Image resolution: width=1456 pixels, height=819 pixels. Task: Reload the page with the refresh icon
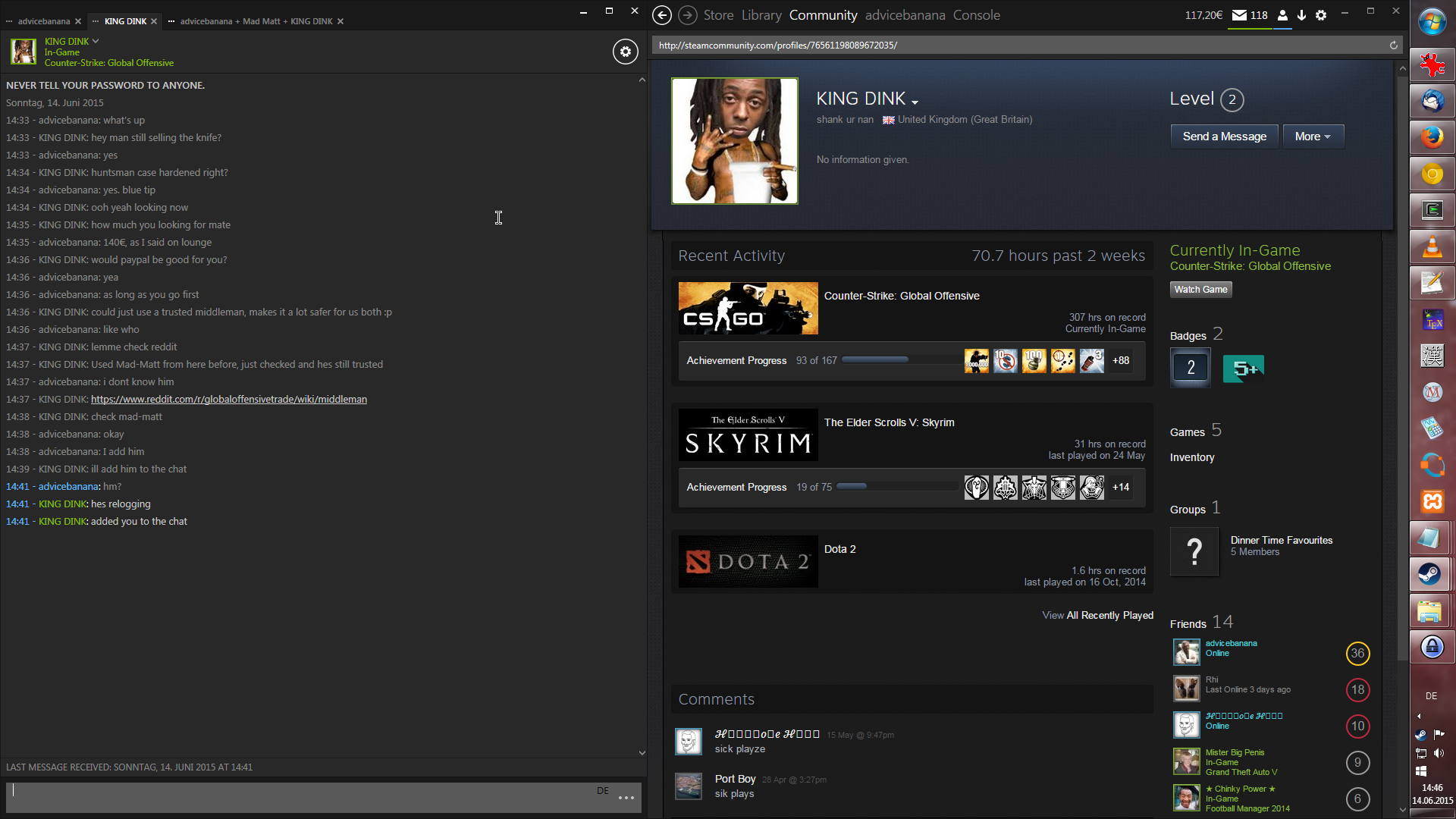point(1393,45)
